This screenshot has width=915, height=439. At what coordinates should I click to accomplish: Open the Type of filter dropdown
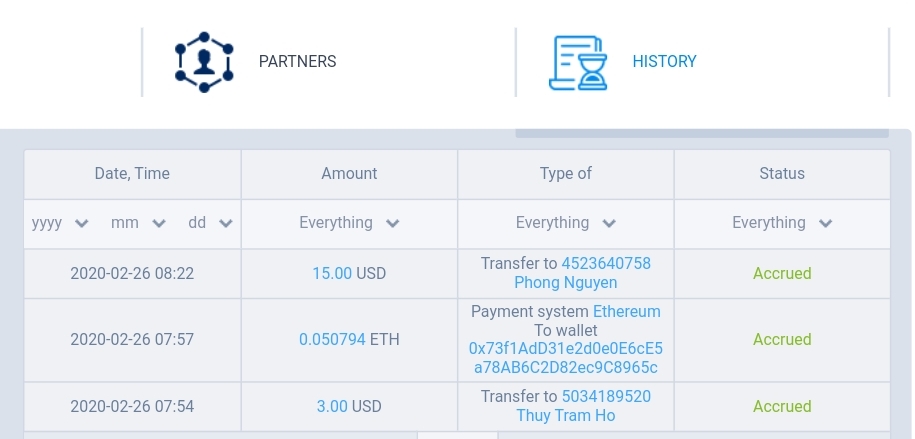pos(566,223)
